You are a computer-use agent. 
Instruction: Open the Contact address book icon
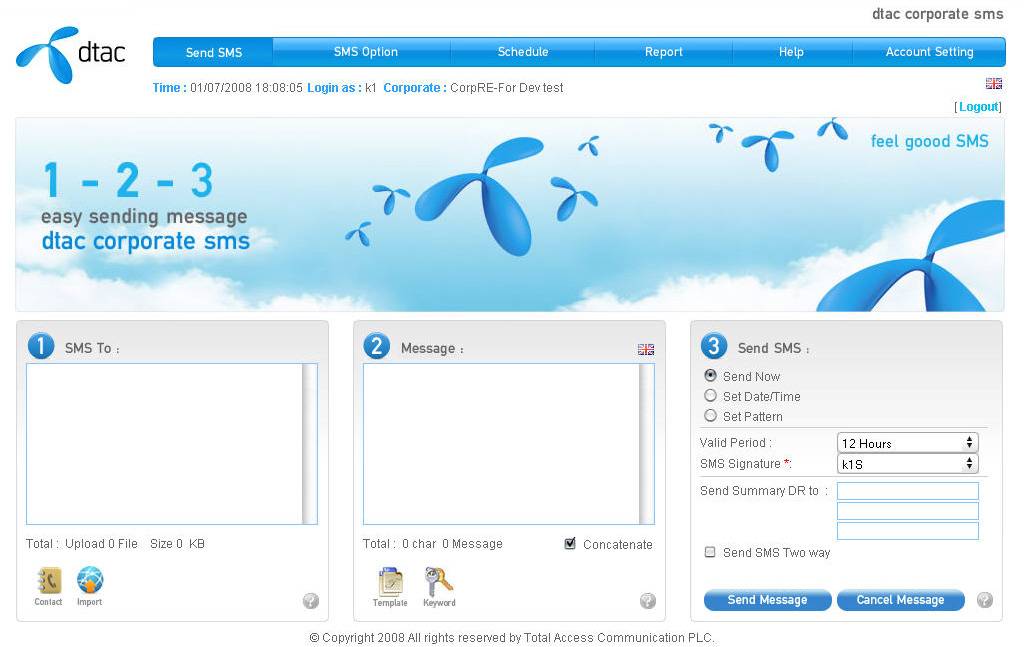(48, 585)
